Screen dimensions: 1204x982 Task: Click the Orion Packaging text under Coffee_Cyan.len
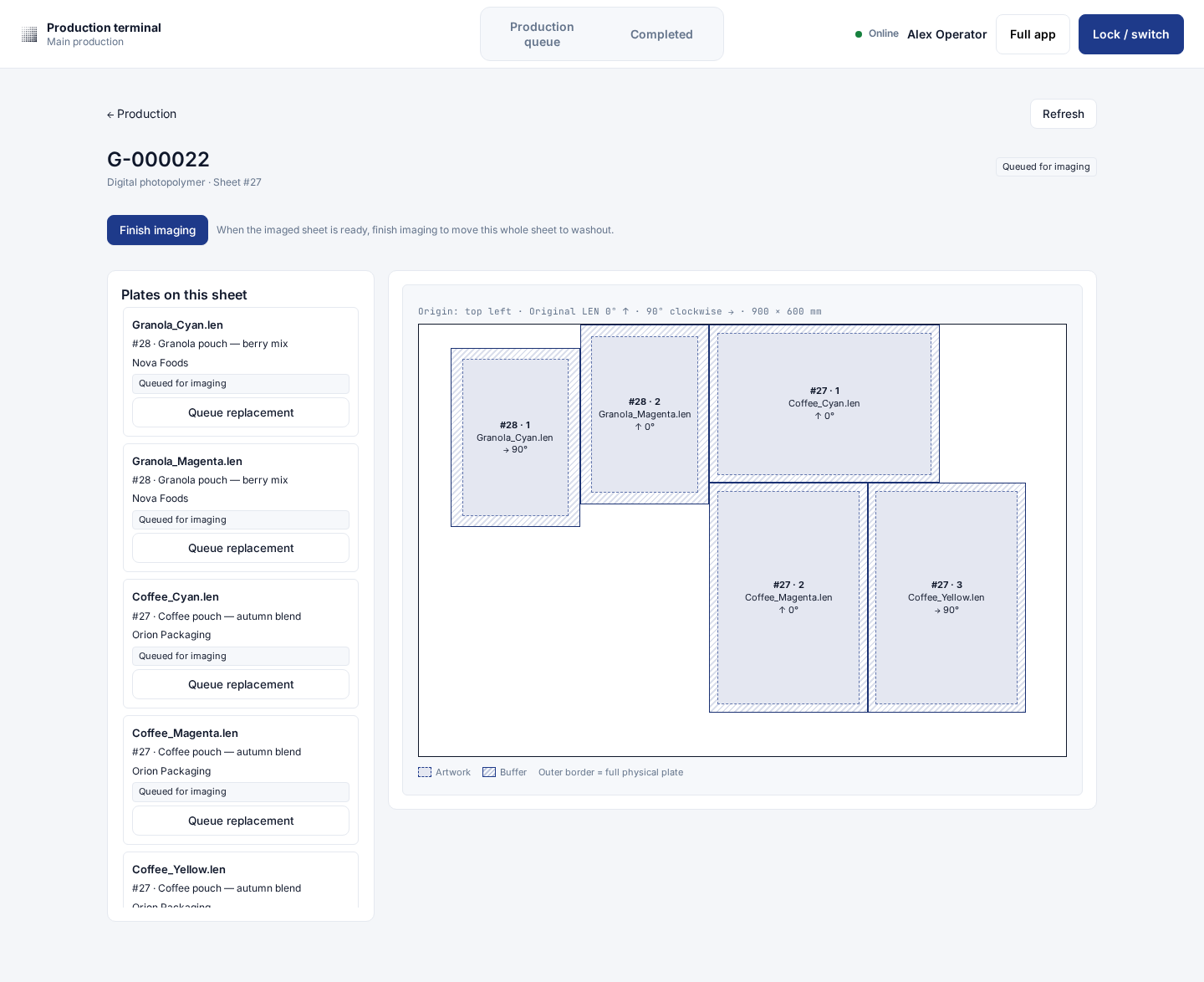pyautogui.click(x=171, y=635)
